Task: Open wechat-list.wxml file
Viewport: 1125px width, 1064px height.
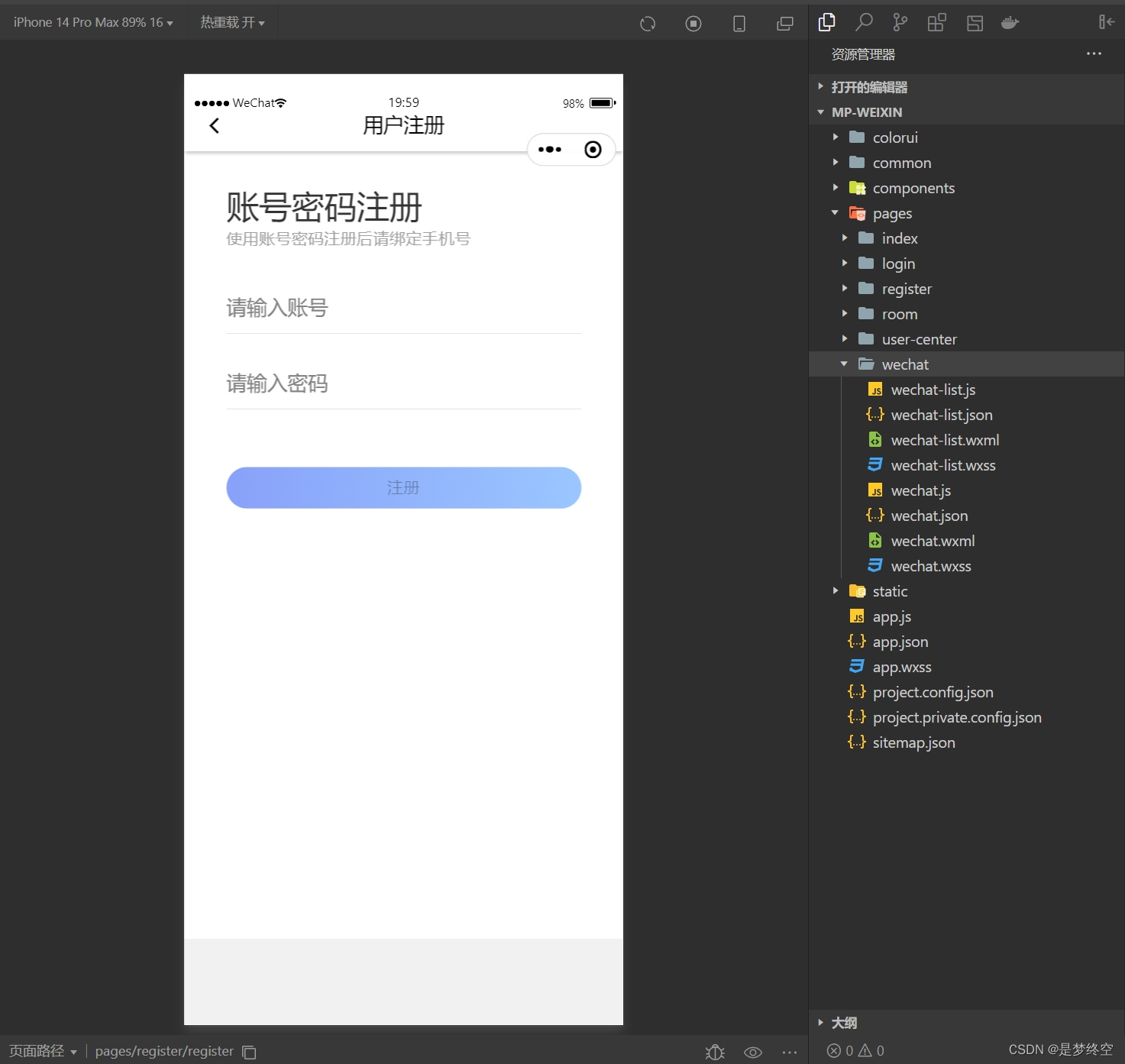Action: [x=966, y=440]
